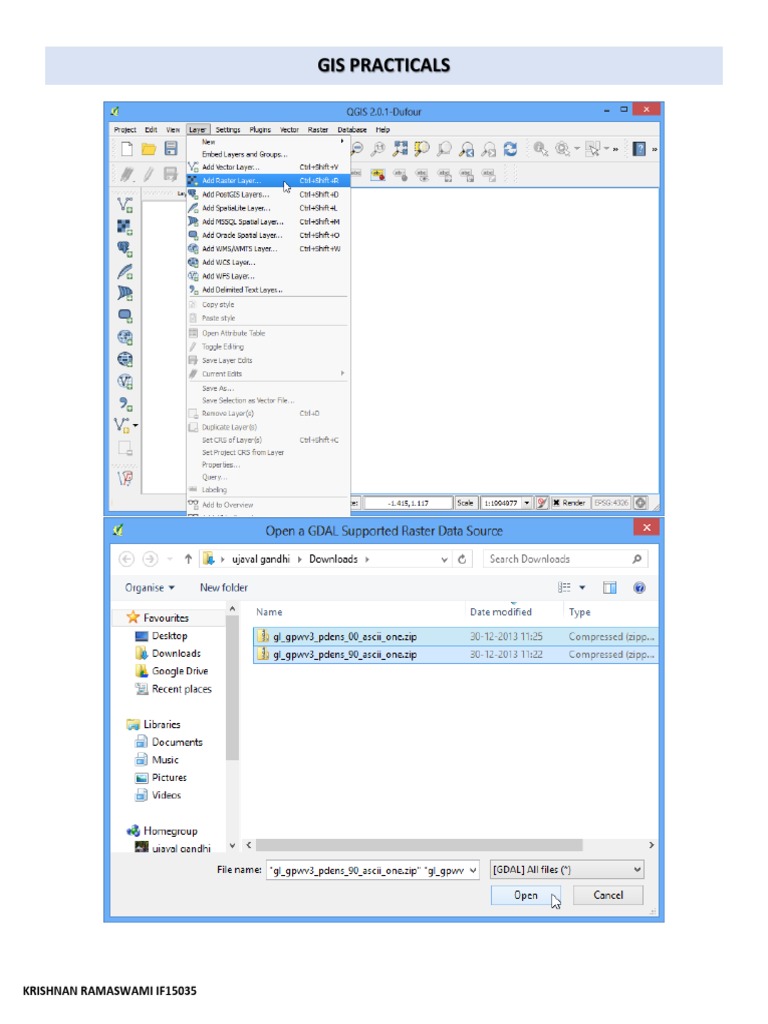Click the Help book icon in toolbar
Viewport: 768px width, 1024px height.
pos(639,149)
